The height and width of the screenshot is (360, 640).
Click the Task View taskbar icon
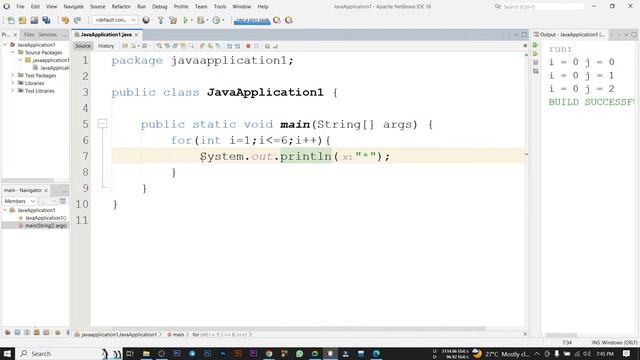[130, 353]
